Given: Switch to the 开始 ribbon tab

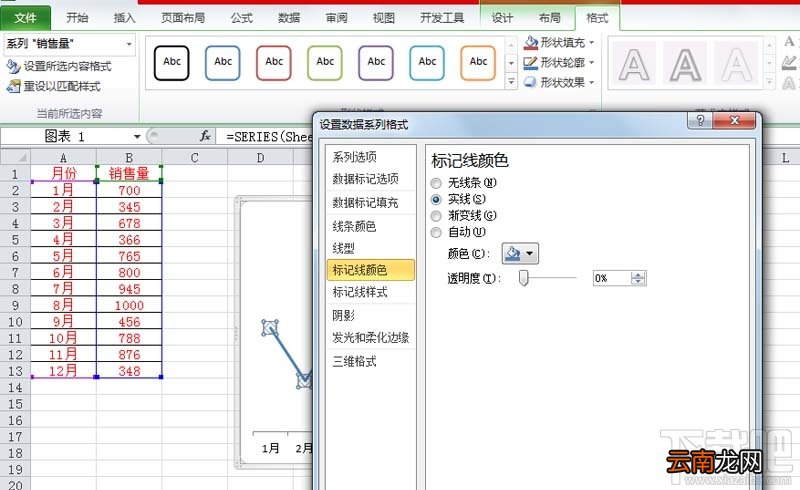Looking at the screenshot, I should pos(78,18).
